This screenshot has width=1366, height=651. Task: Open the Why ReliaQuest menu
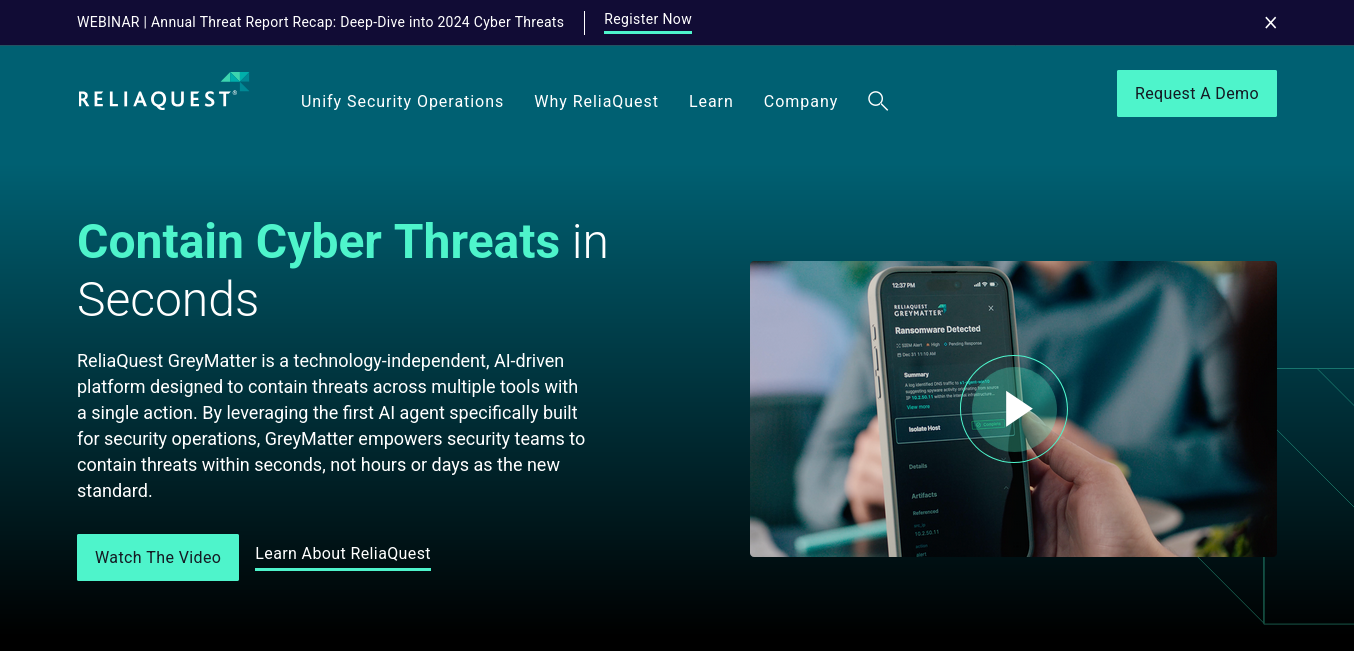tap(596, 101)
